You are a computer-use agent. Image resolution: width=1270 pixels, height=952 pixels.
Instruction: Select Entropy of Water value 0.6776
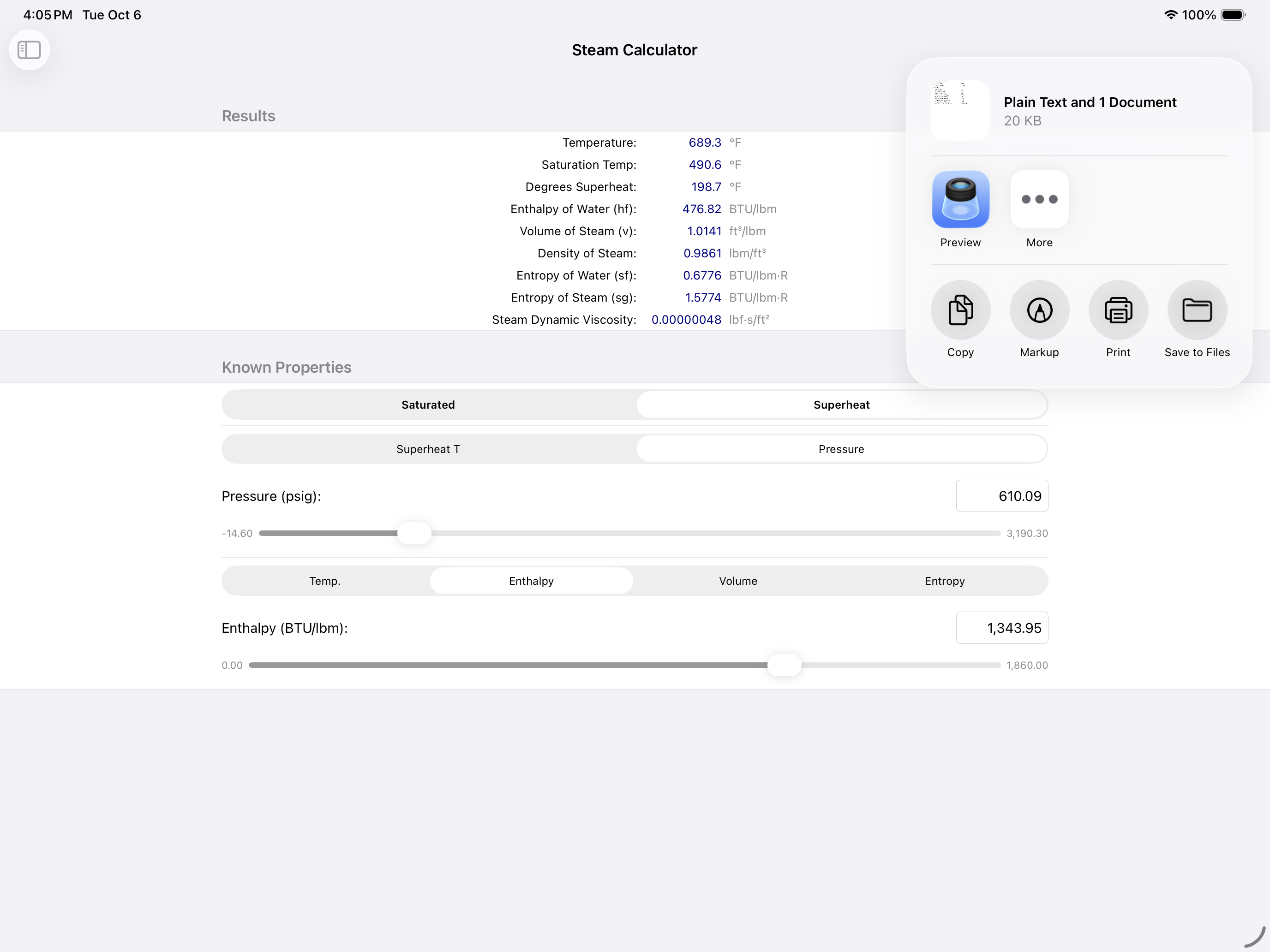tap(701, 275)
